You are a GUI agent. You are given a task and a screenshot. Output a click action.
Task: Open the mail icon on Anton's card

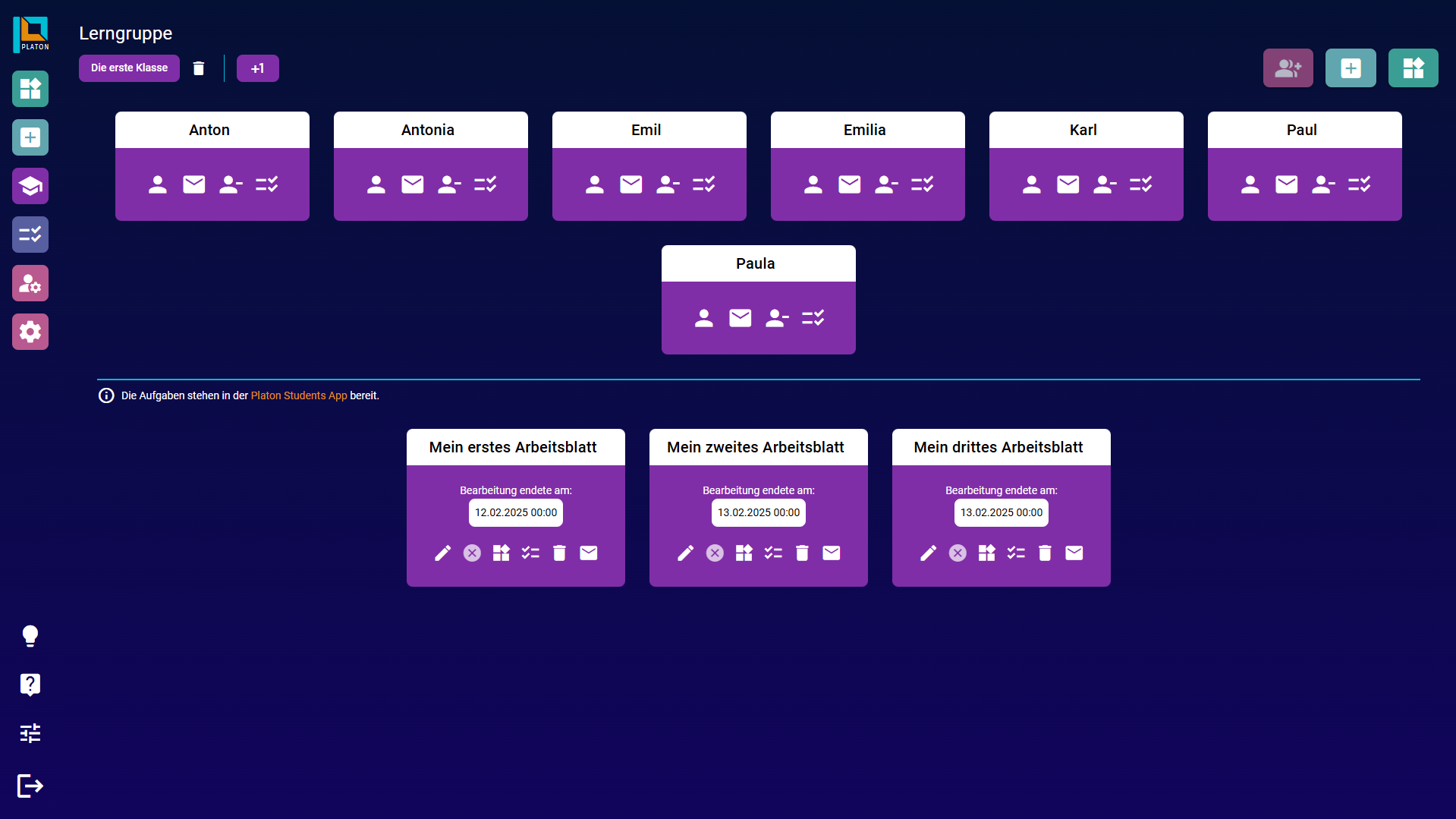pyautogui.click(x=194, y=184)
